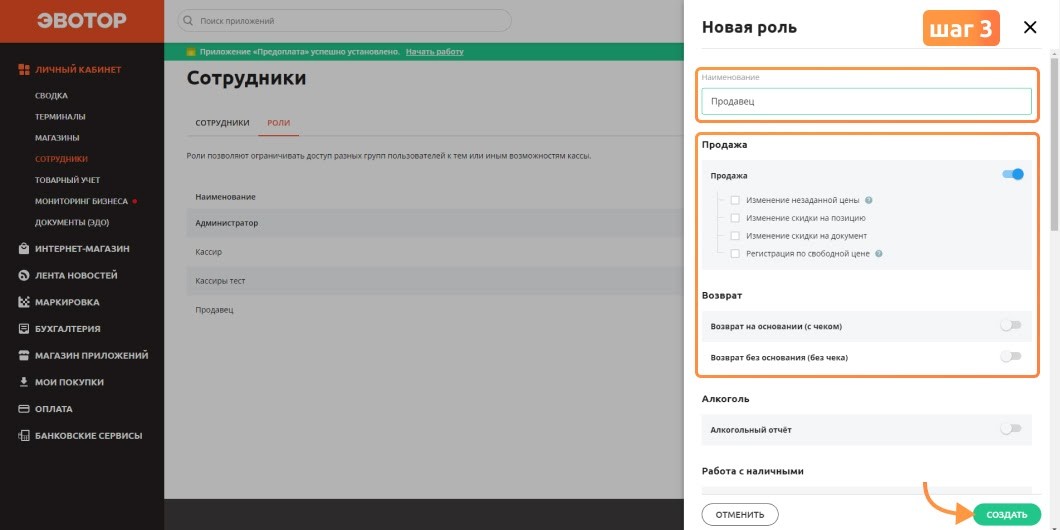
Task: Select the Кассир role row
Action: 435,251
